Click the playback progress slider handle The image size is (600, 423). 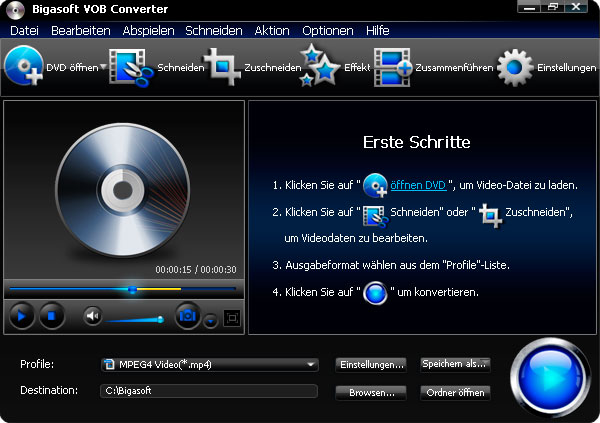coord(132,289)
